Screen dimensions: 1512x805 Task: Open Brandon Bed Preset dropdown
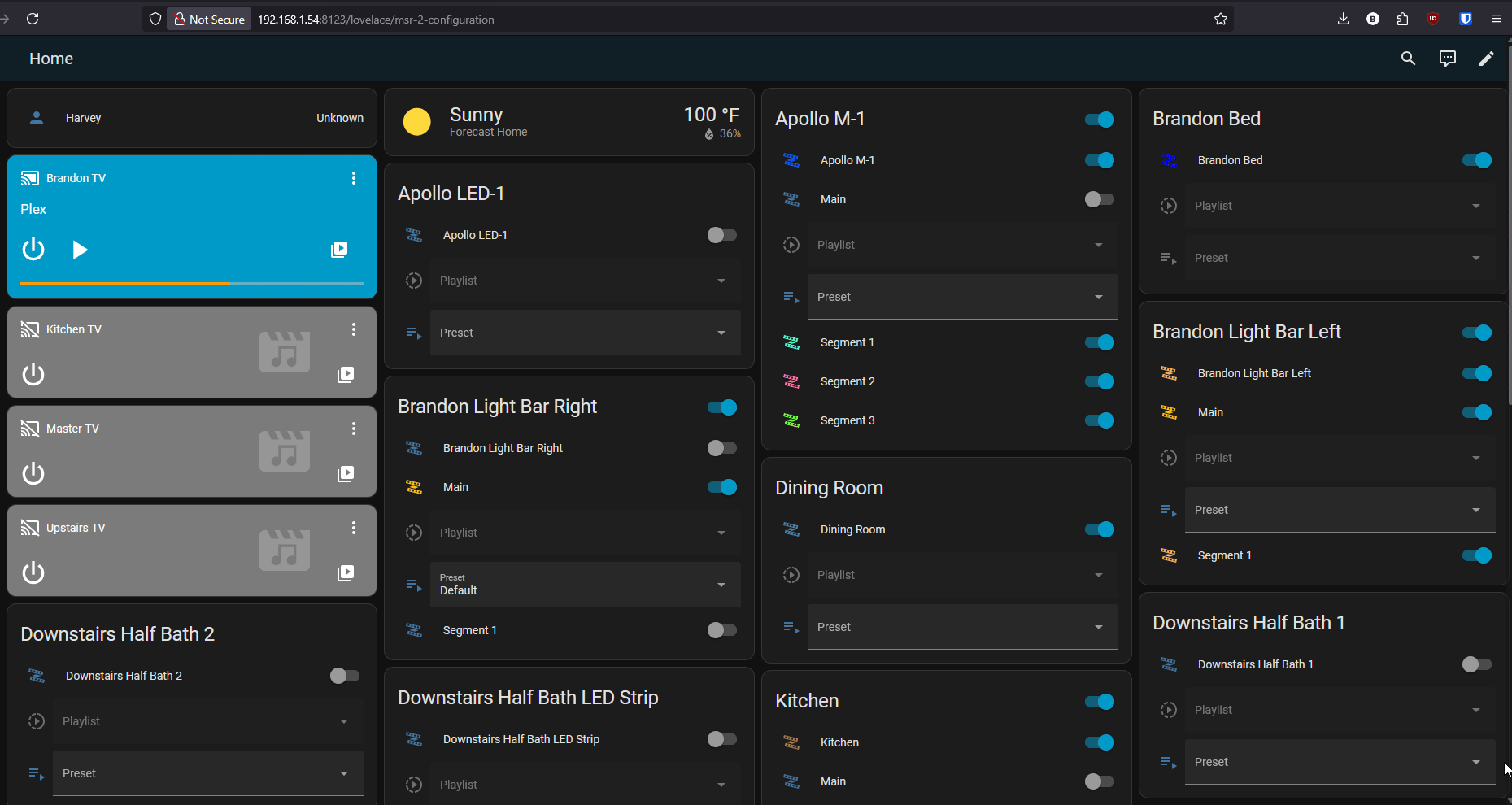(x=1340, y=258)
